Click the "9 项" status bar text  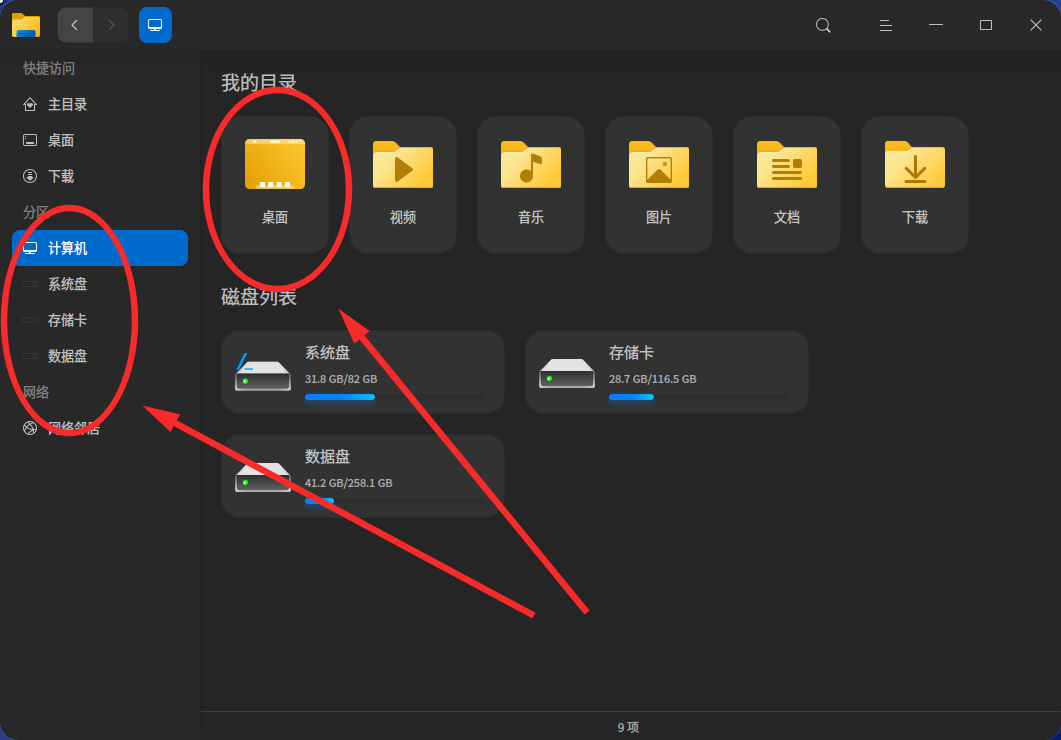(x=628, y=727)
